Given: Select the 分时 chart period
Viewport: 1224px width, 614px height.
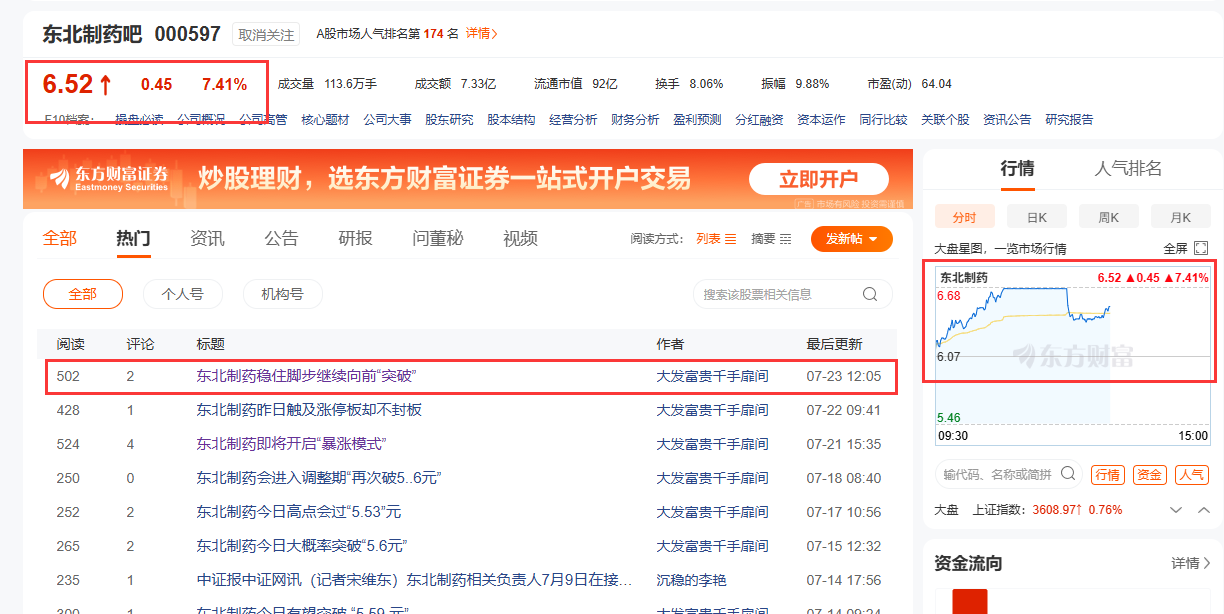Looking at the screenshot, I should tap(964, 216).
